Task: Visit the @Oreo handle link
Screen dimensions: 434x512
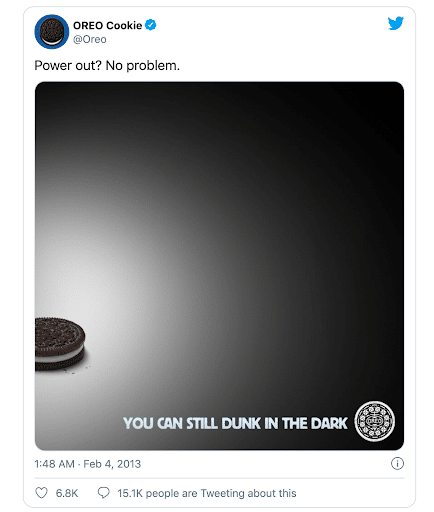Action: coord(90,39)
